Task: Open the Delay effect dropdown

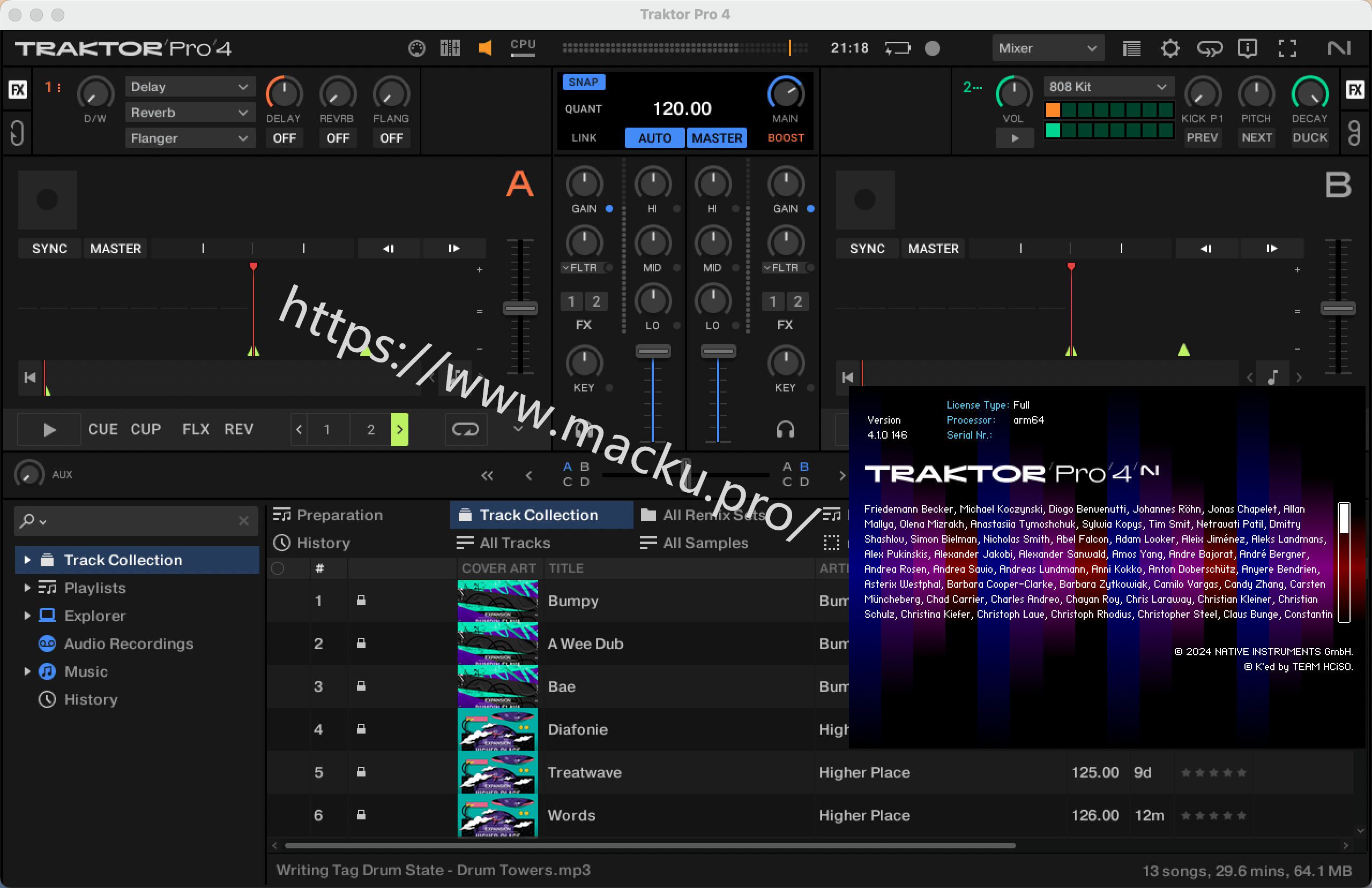Action: click(190, 87)
